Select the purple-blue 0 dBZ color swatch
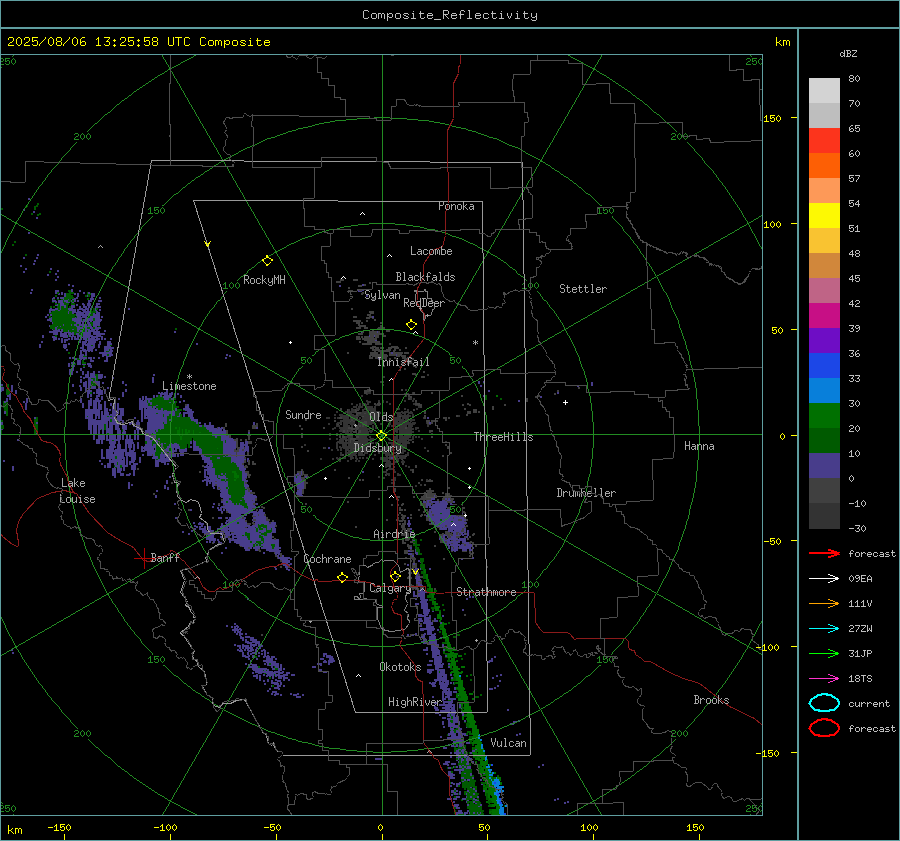900x841 pixels. tap(824, 465)
